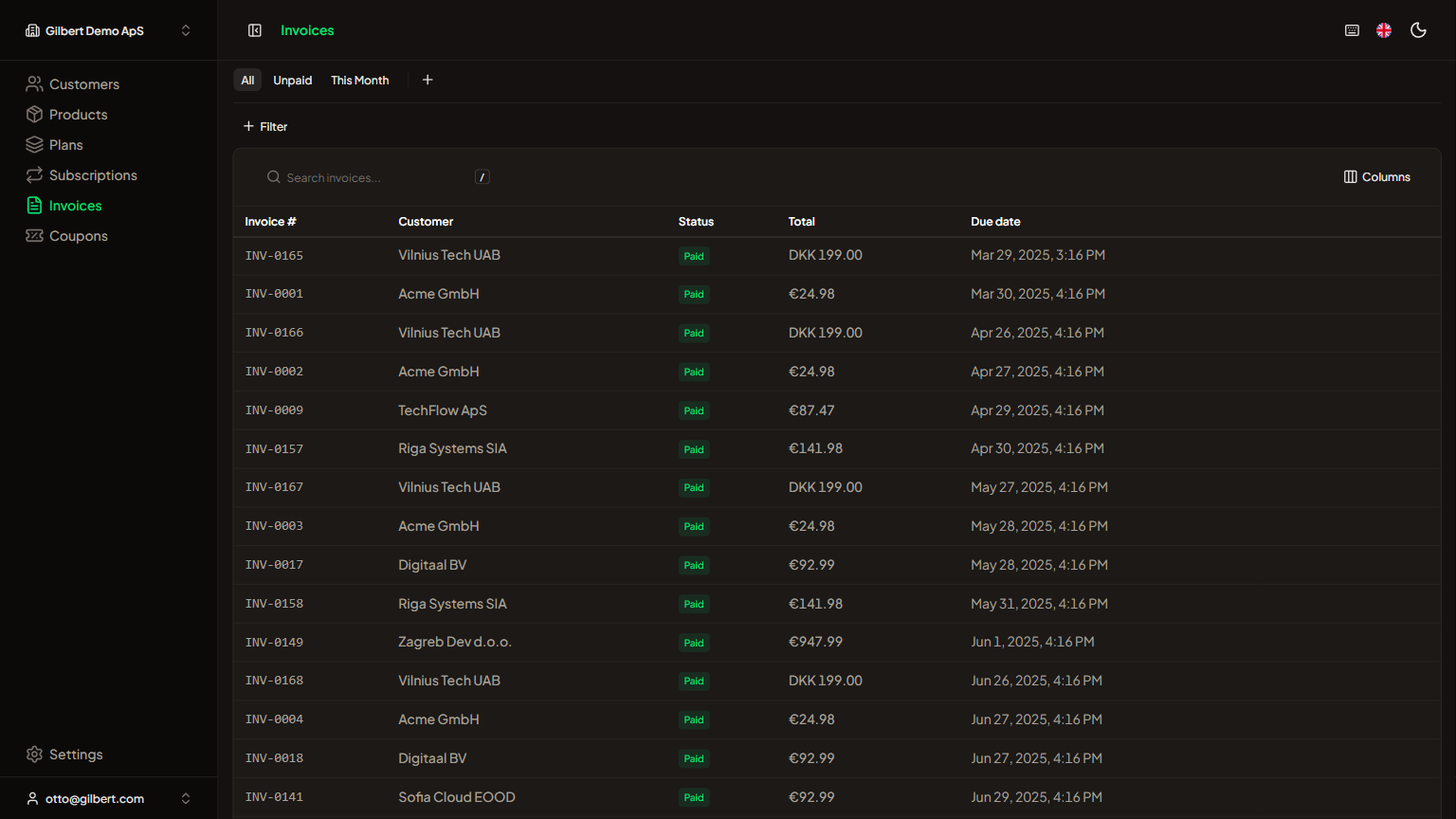Viewport: 1456px width, 819px height.
Task: Open Settings via the gear icon
Action: 35,754
